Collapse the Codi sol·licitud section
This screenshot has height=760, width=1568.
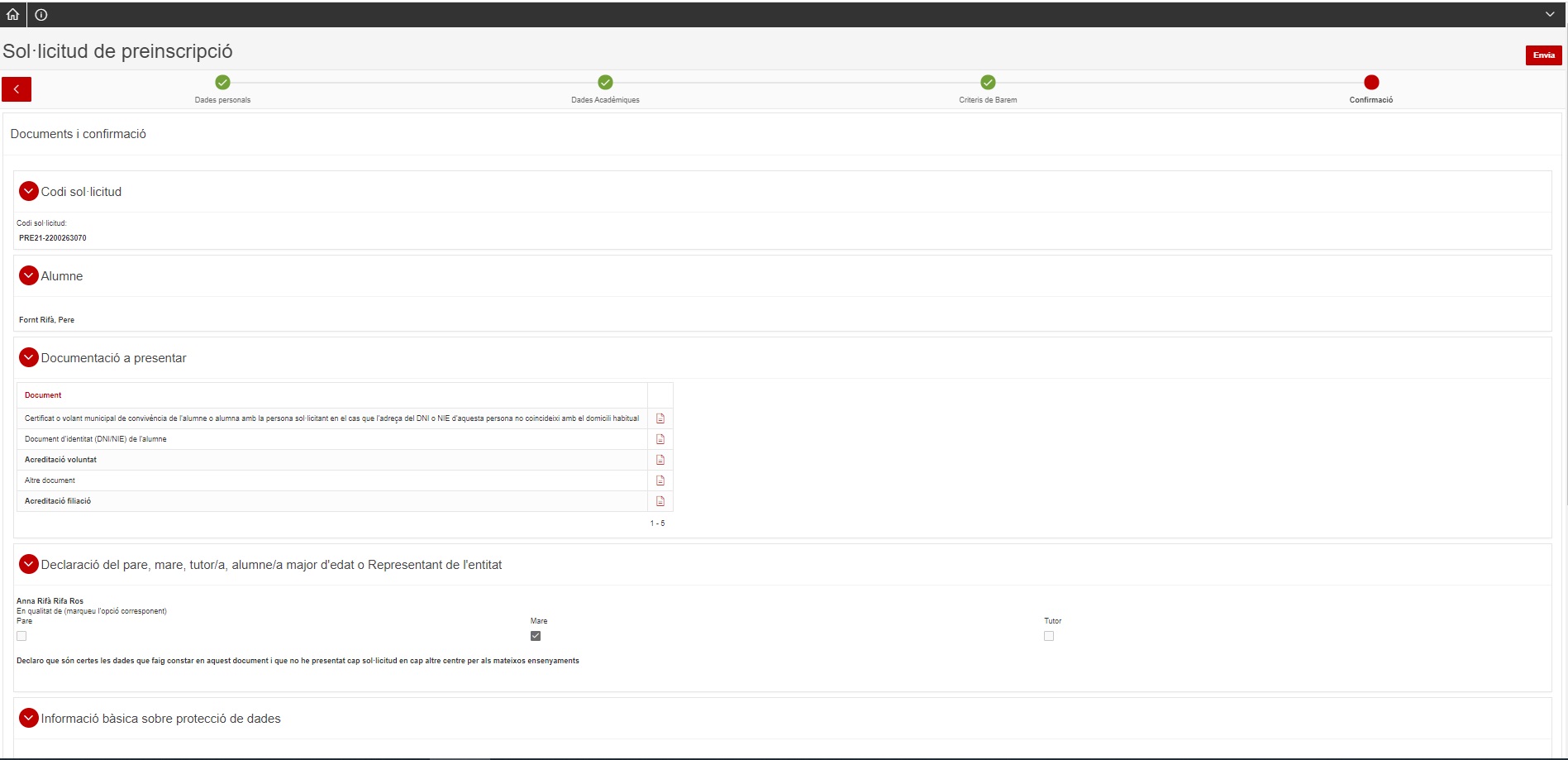pyautogui.click(x=29, y=191)
